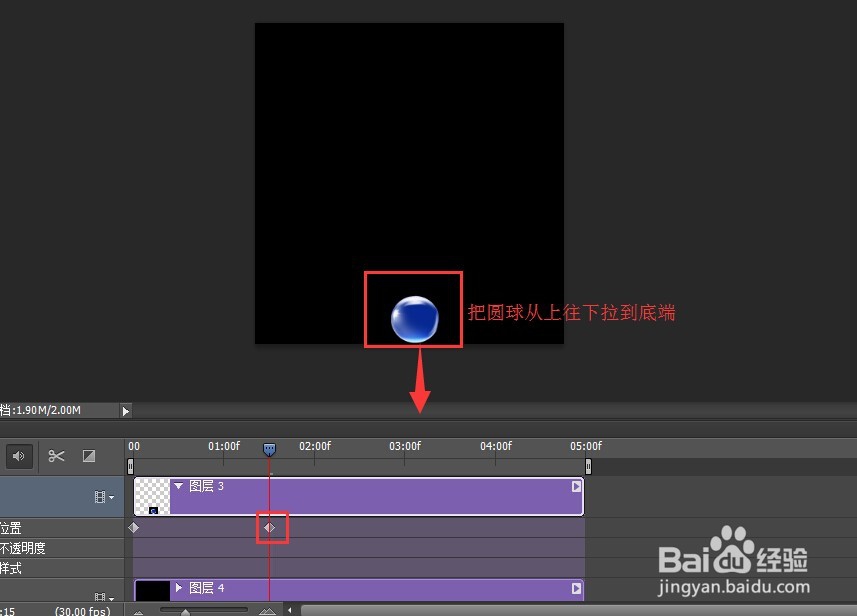This screenshot has width=857, height=616.
Task: Expand the 图层 4 properties triangle
Action: [180, 588]
